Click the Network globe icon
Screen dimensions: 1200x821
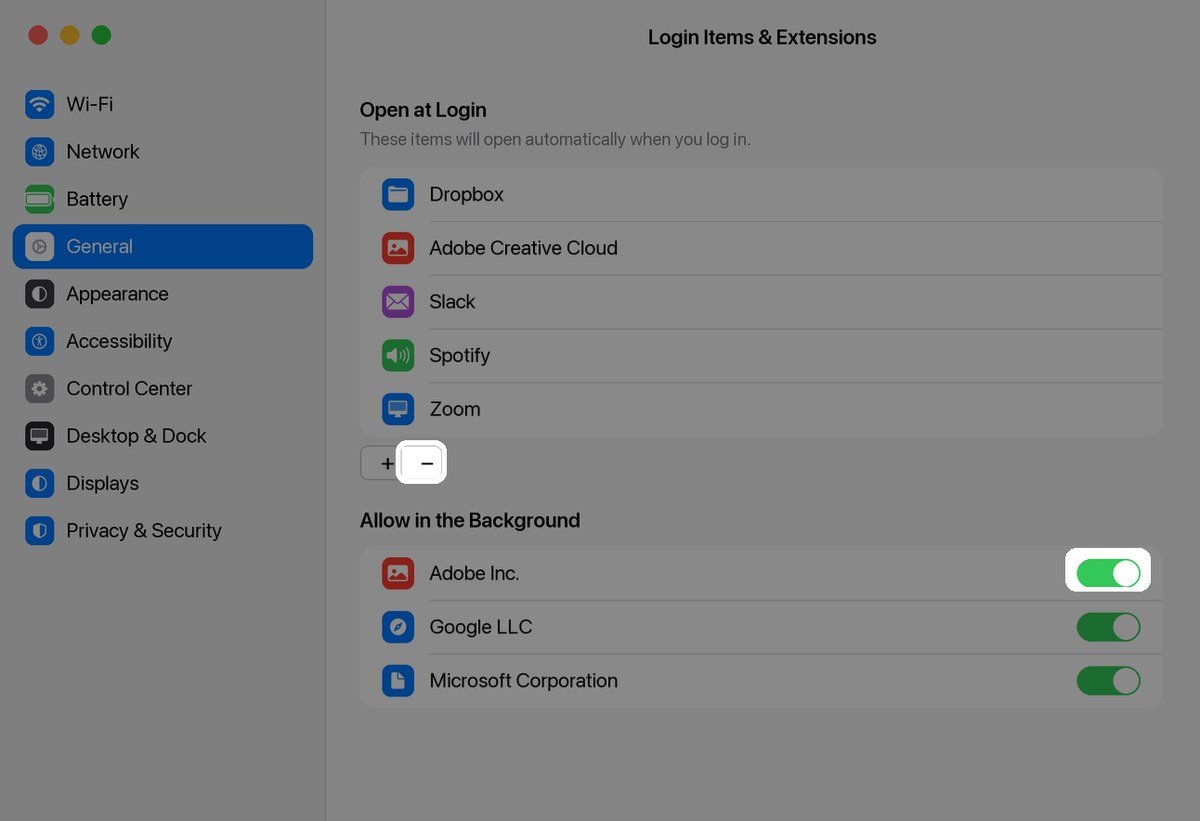click(x=39, y=152)
